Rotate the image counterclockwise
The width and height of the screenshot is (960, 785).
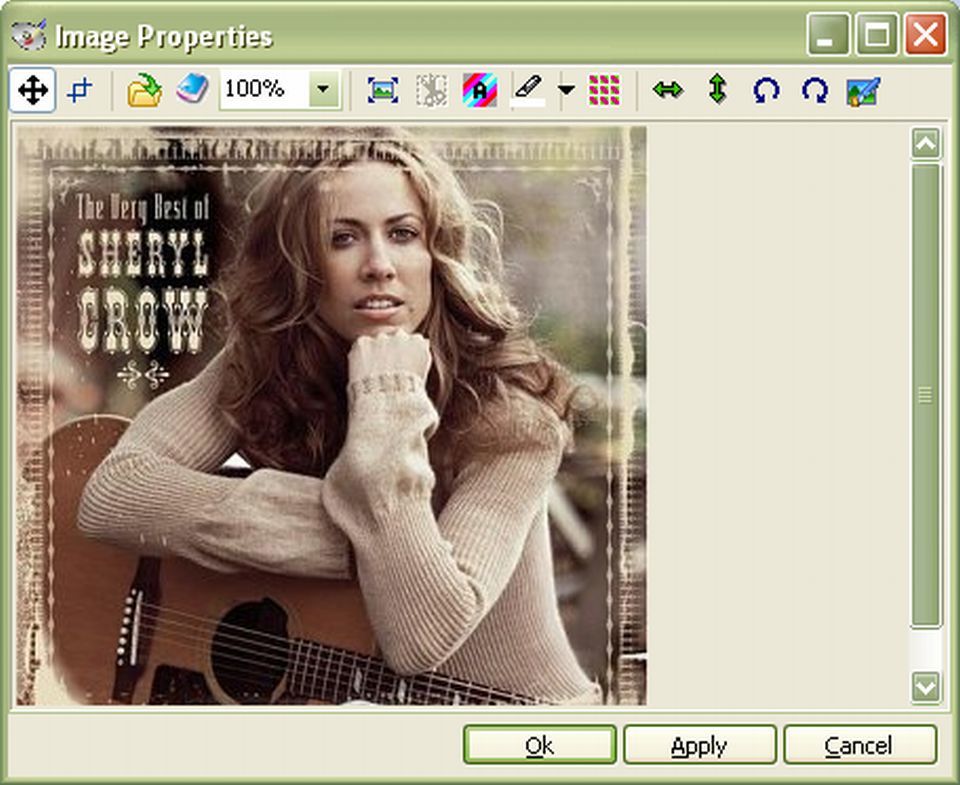tap(767, 90)
